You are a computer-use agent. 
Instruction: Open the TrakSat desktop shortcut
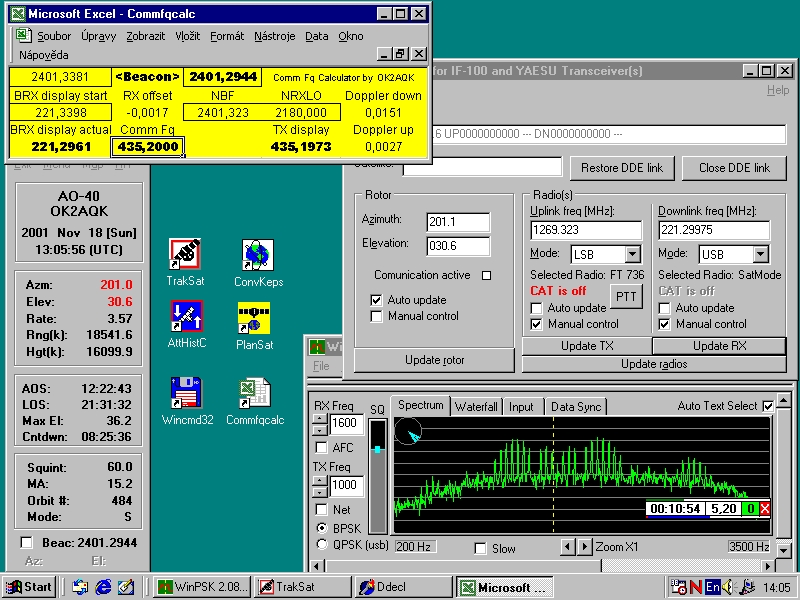point(185,254)
